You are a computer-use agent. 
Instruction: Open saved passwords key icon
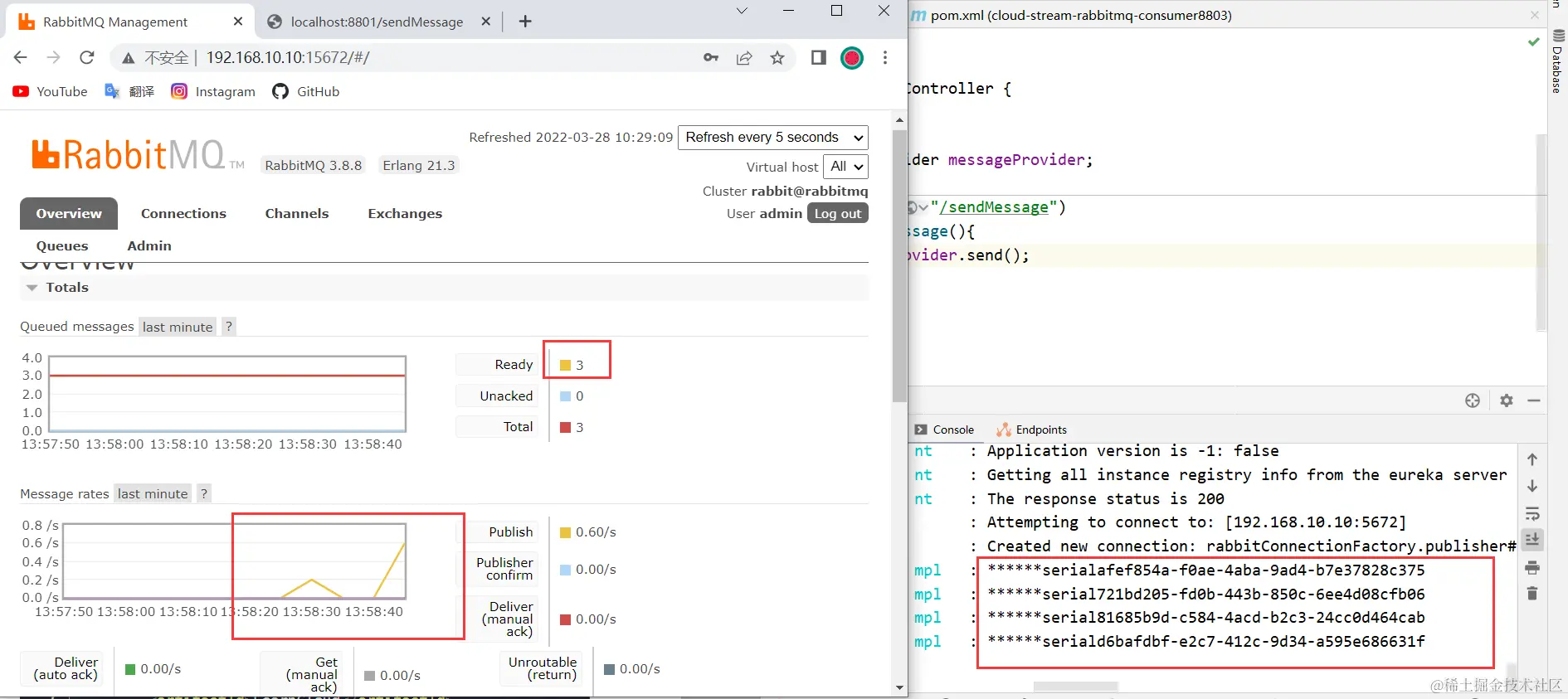tap(711, 57)
